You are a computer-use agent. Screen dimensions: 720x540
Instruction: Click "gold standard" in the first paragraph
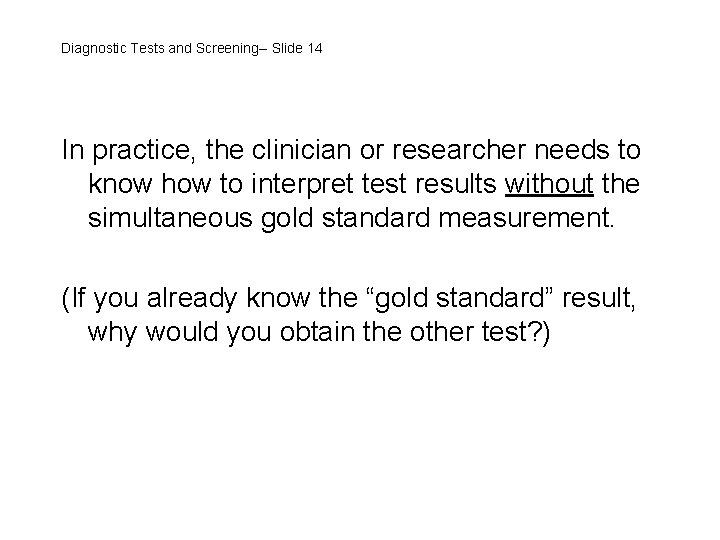pos(346,219)
